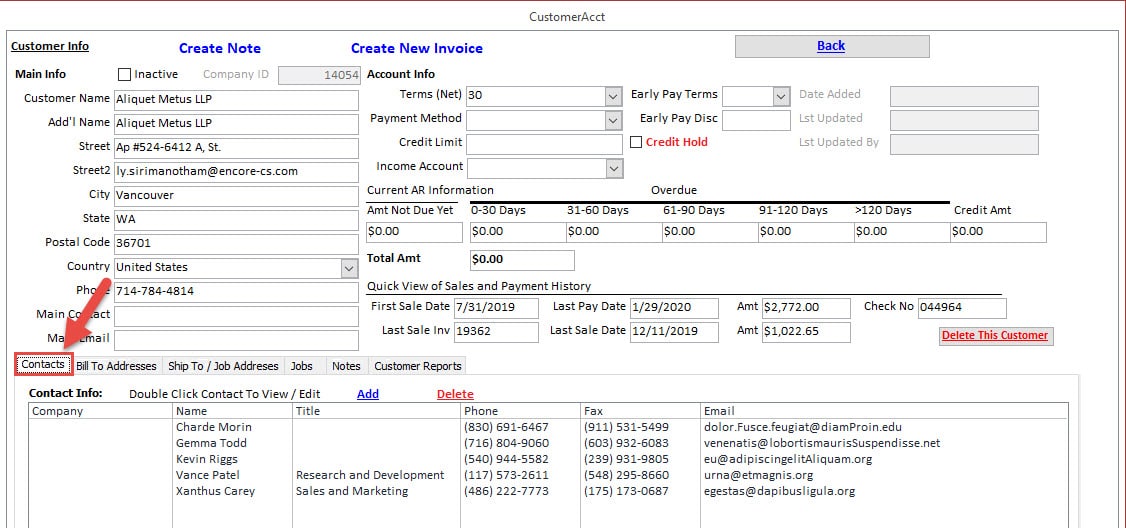Click the Last Pay Date field
The height and width of the screenshot is (528, 1126).
674,308
